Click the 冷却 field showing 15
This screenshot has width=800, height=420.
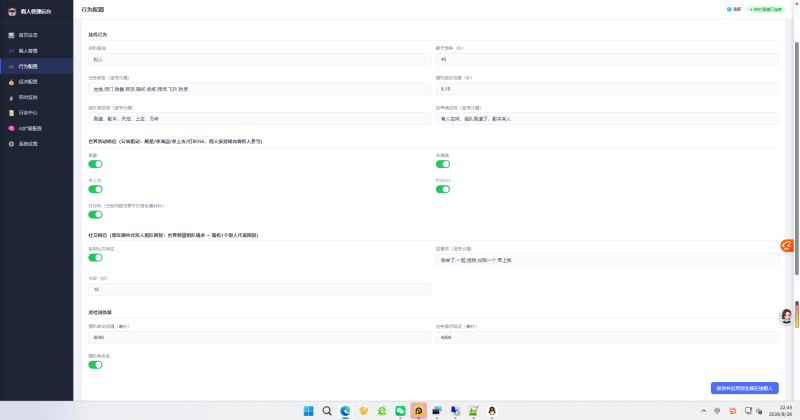click(x=260, y=290)
